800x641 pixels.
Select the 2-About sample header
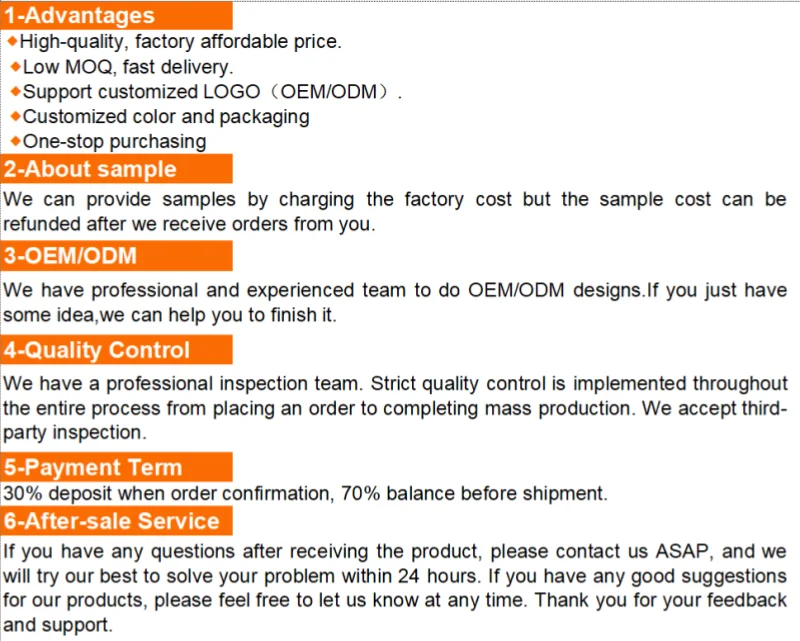117,169
